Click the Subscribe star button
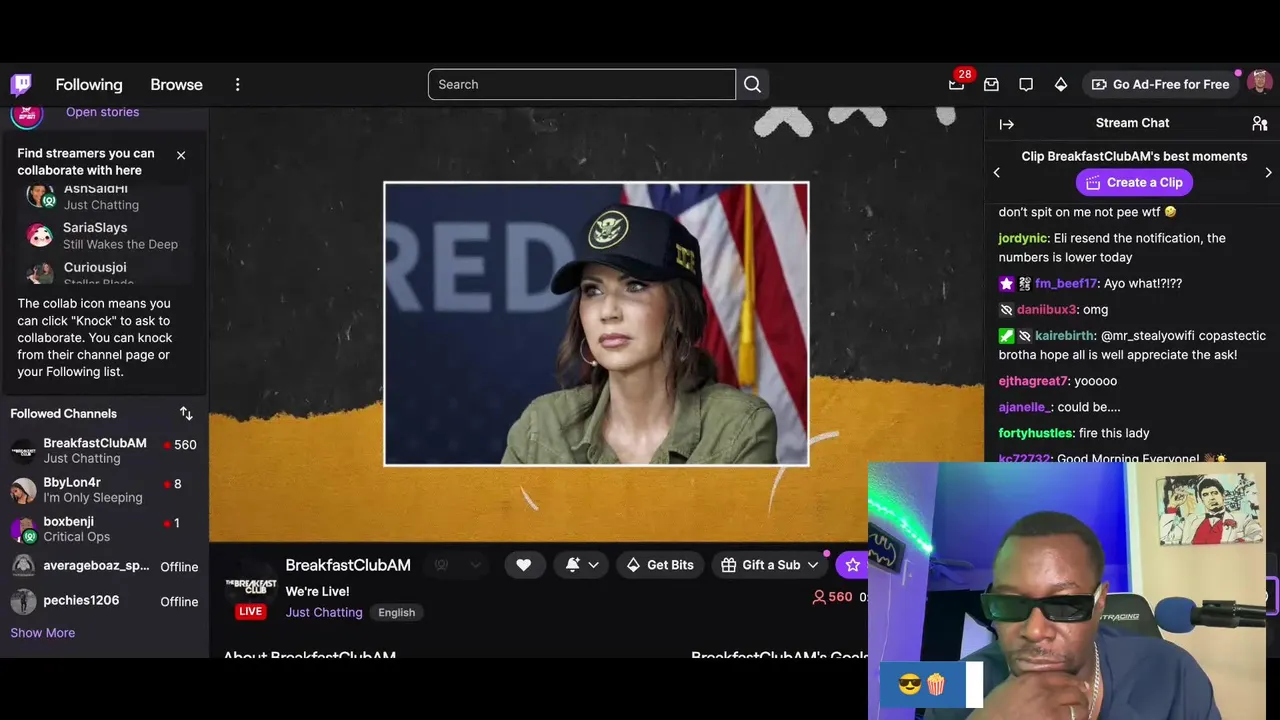Image resolution: width=1280 pixels, height=720 pixels. coord(852,565)
